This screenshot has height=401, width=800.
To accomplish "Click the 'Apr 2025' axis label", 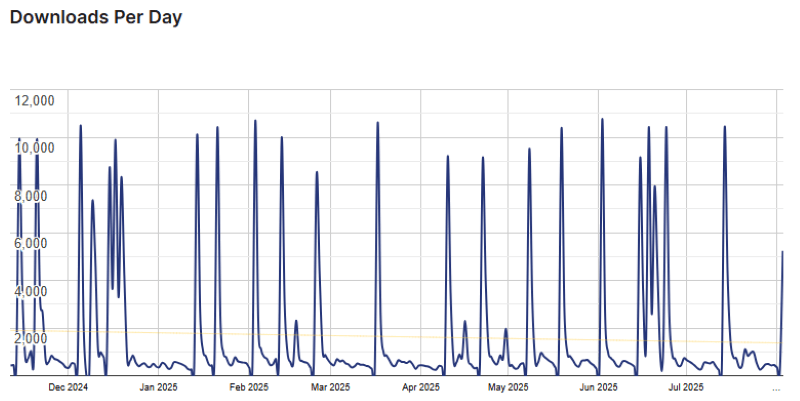I will tap(420, 388).
